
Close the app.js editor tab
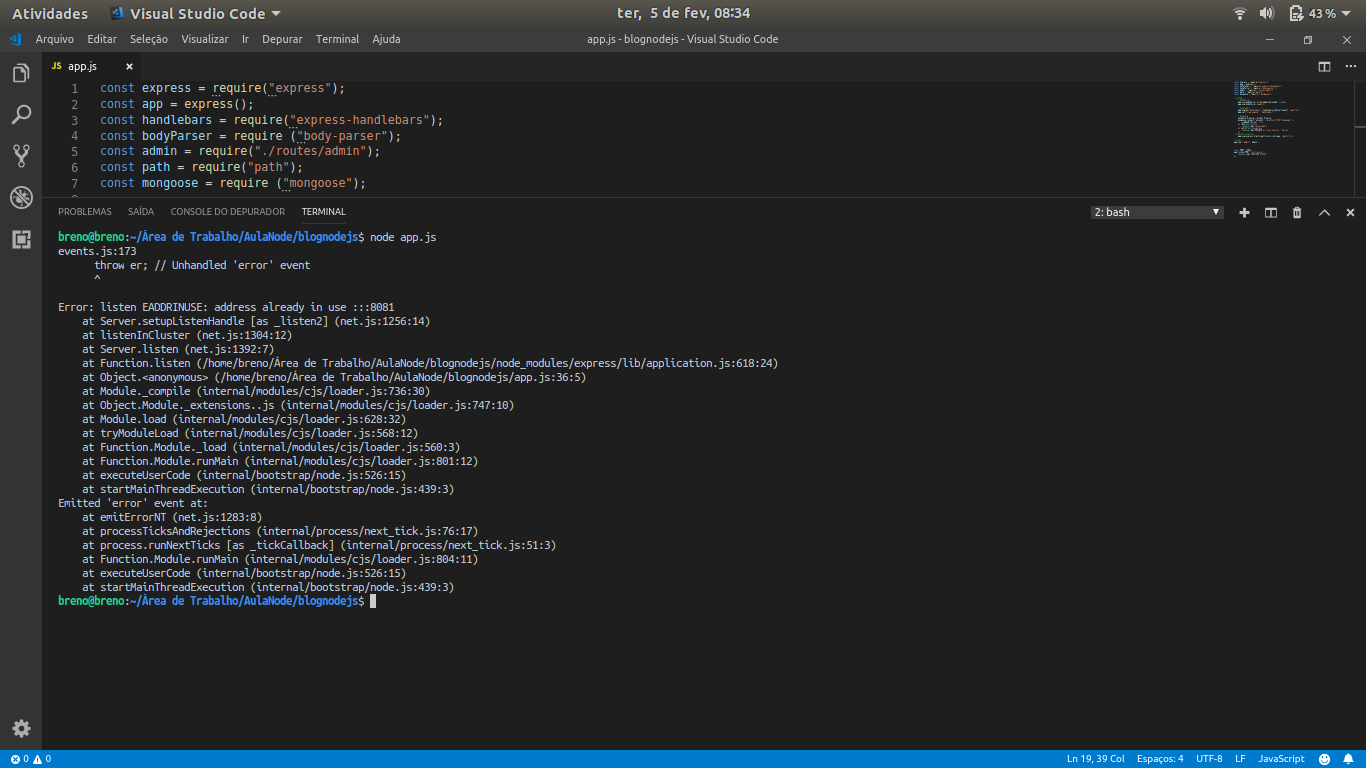coord(129,66)
